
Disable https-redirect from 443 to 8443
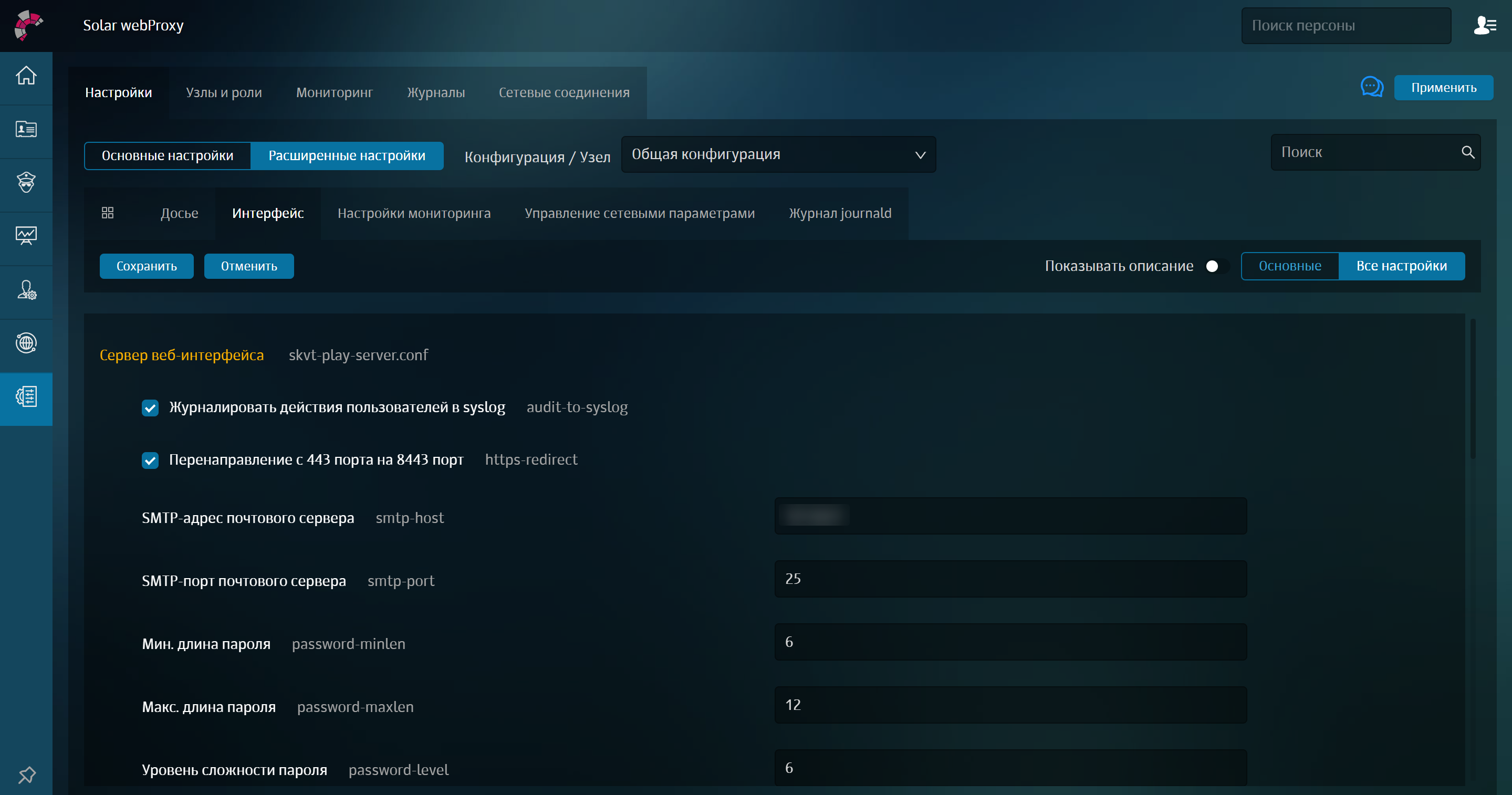click(x=150, y=460)
